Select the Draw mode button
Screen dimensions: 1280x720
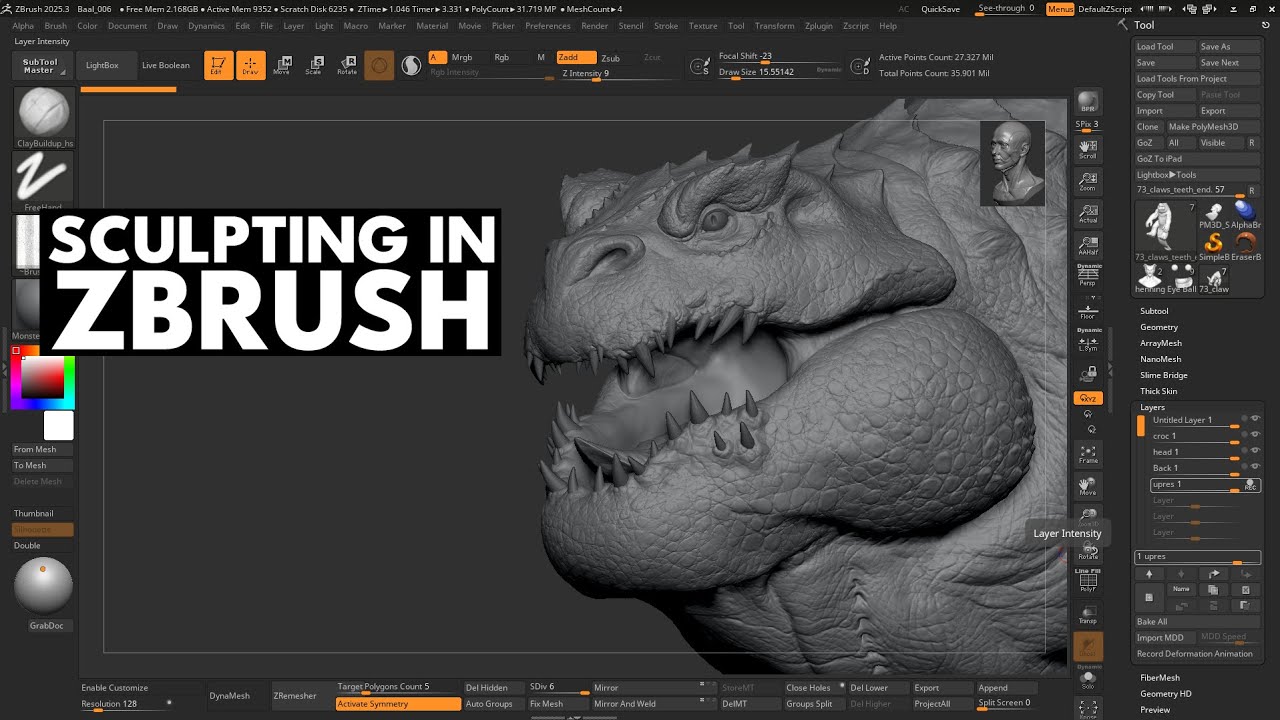pos(251,66)
